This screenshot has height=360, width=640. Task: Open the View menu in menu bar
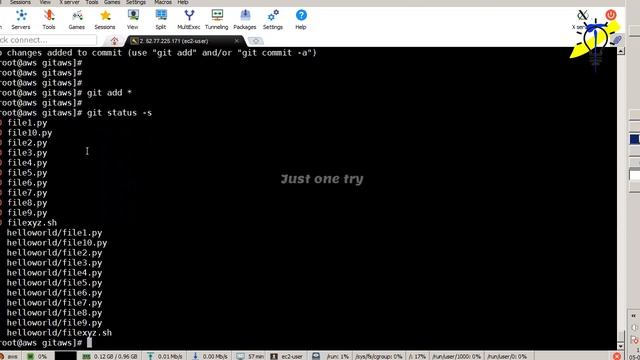pyautogui.click(x=45, y=2)
